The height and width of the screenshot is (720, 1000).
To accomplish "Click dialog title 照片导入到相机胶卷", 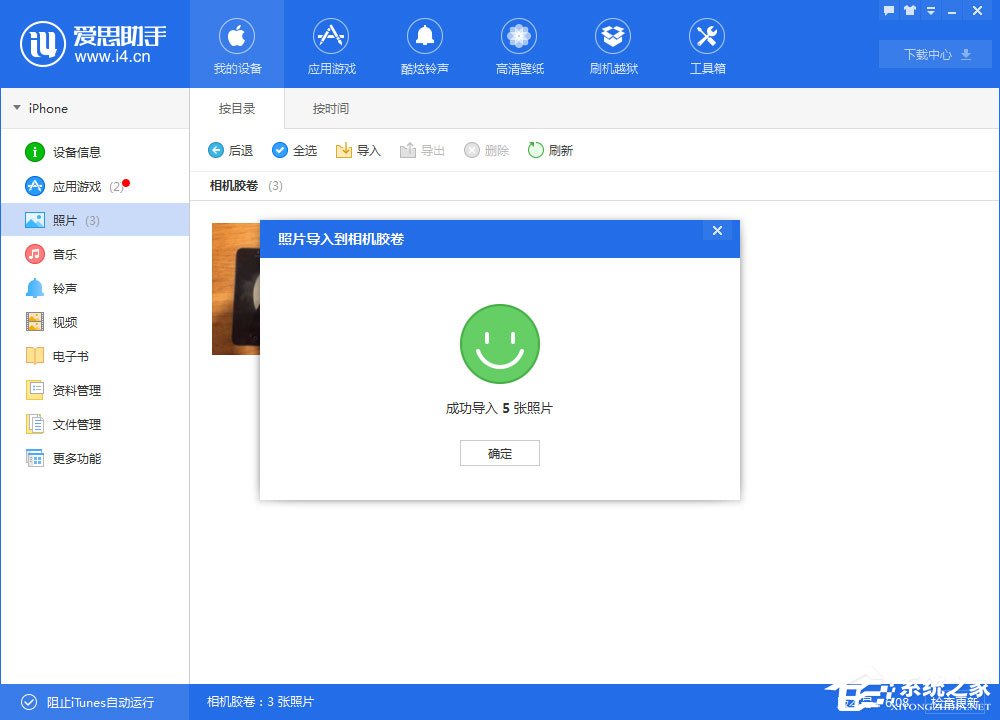I will click(x=341, y=239).
